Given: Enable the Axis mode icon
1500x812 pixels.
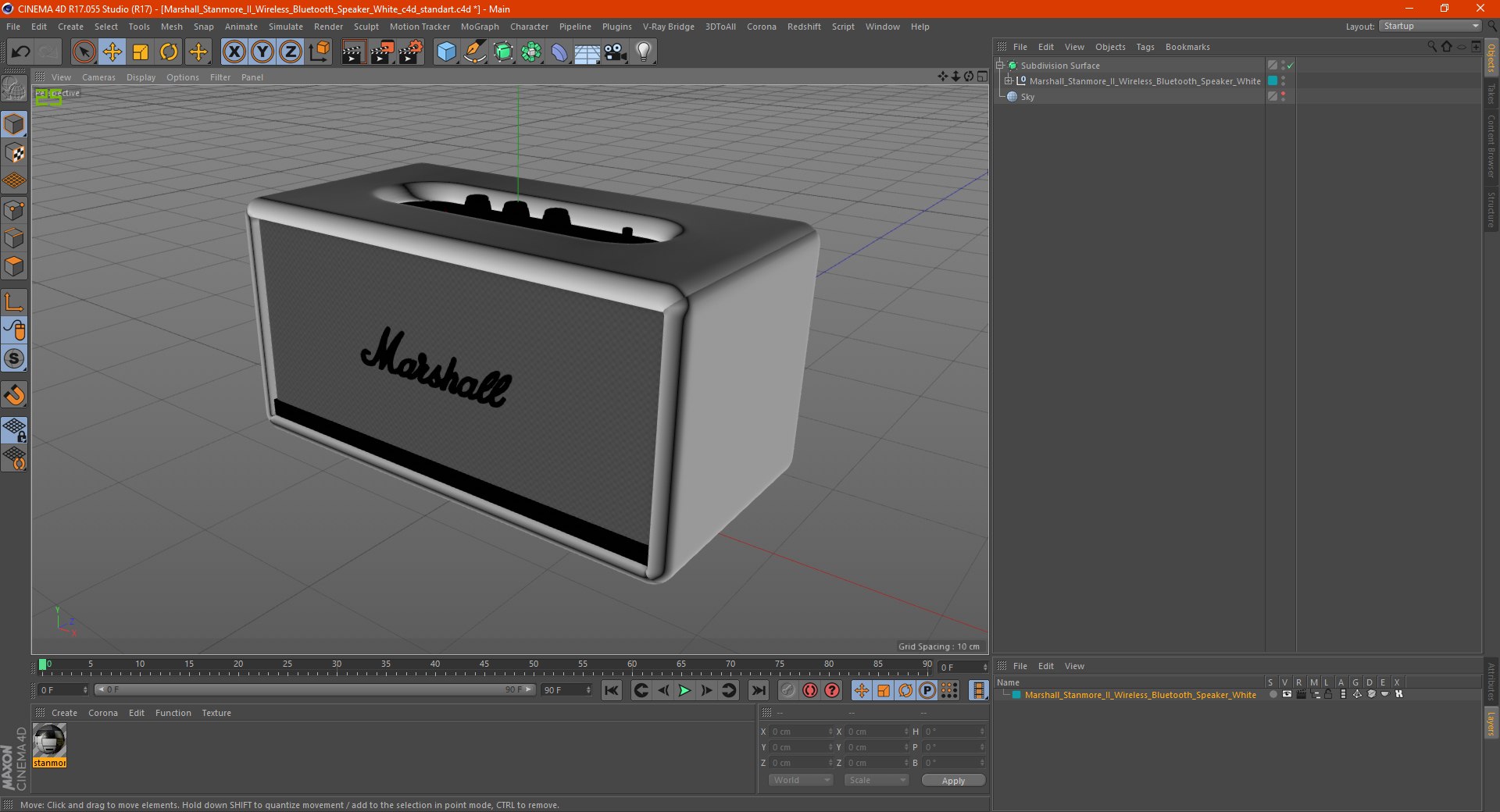Looking at the screenshot, I should coord(14,302).
